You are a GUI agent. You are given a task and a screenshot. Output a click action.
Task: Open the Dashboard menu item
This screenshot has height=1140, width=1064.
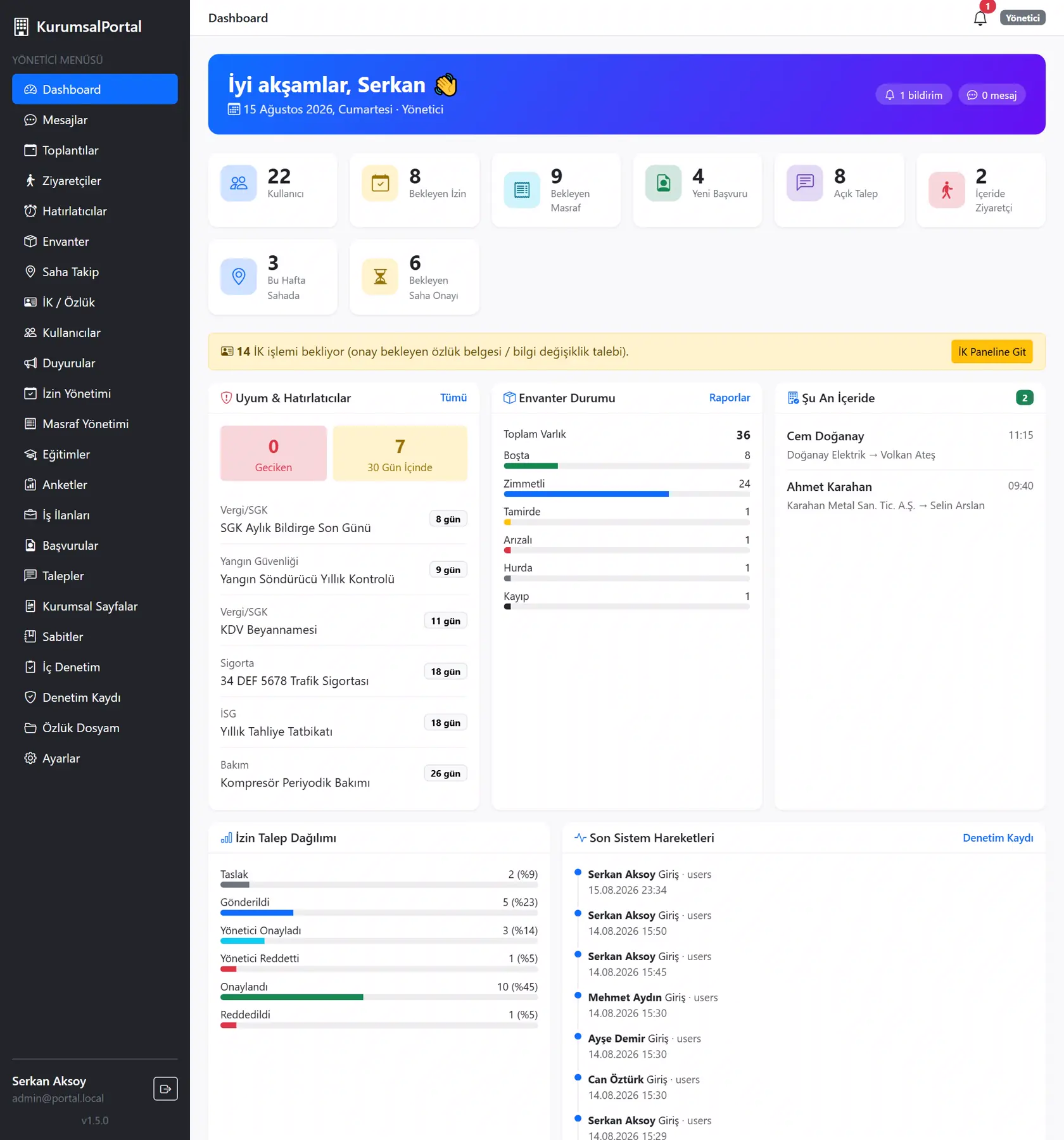(x=95, y=89)
